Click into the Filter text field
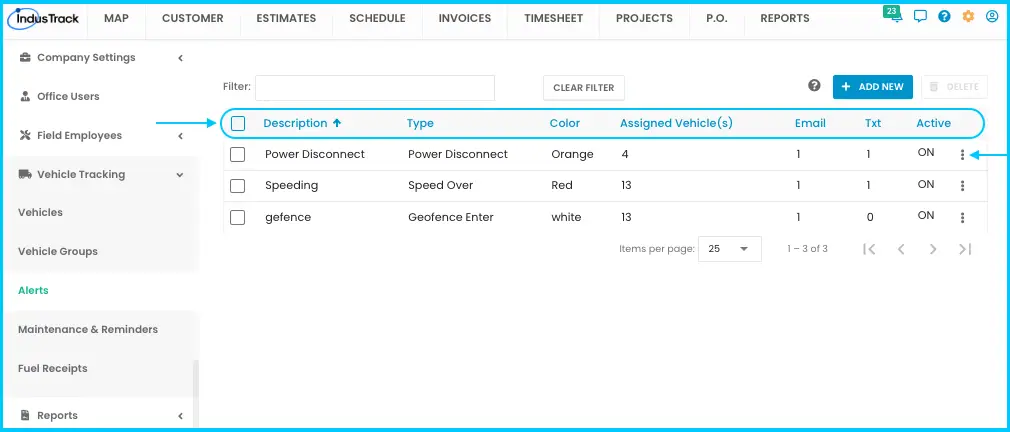Image resolution: width=1010 pixels, height=432 pixels. pyautogui.click(x=375, y=88)
